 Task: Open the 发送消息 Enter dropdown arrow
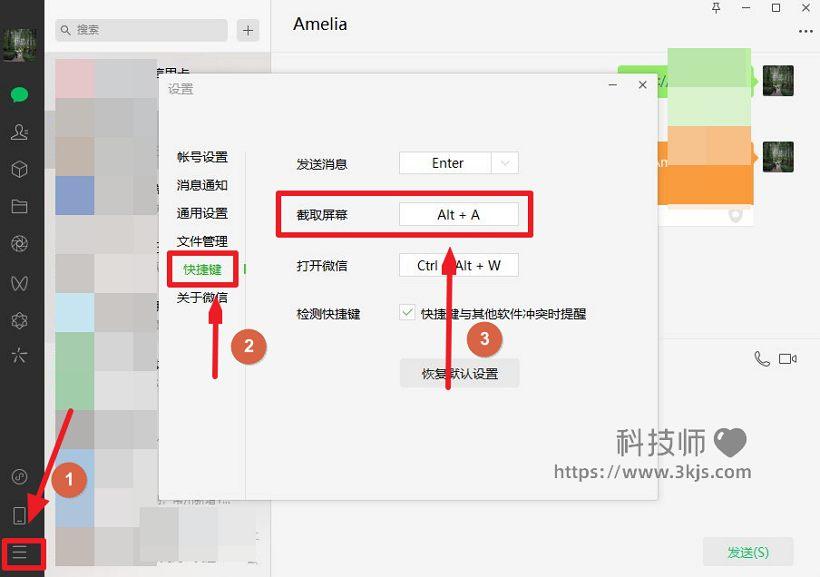point(505,163)
